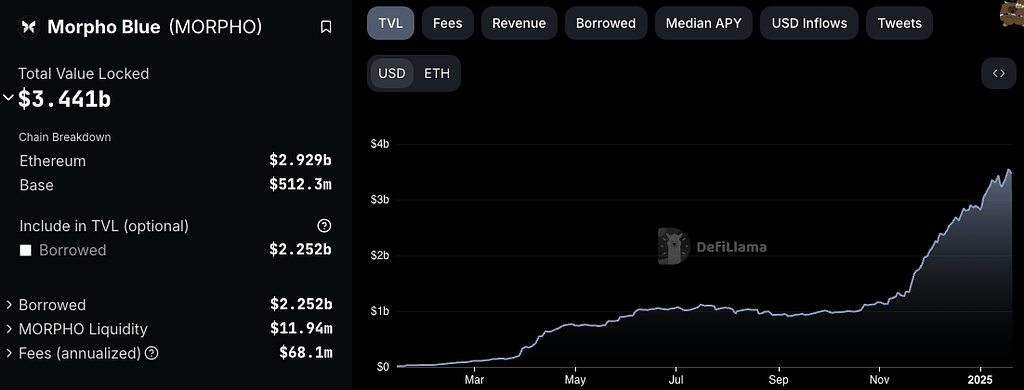Show info for Fees annualized
The image size is (1024, 390).
tap(152, 353)
